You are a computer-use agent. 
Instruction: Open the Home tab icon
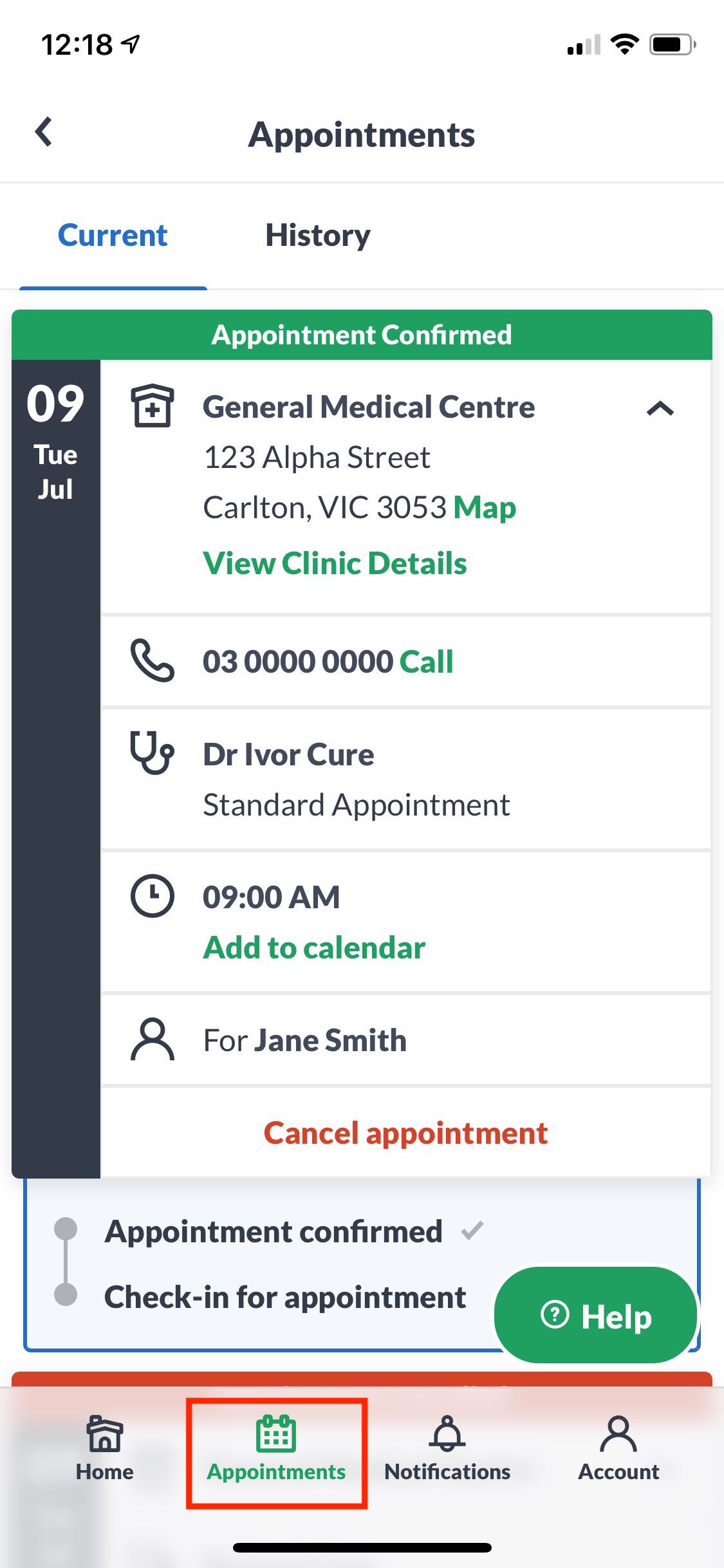tap(104, 1433)
